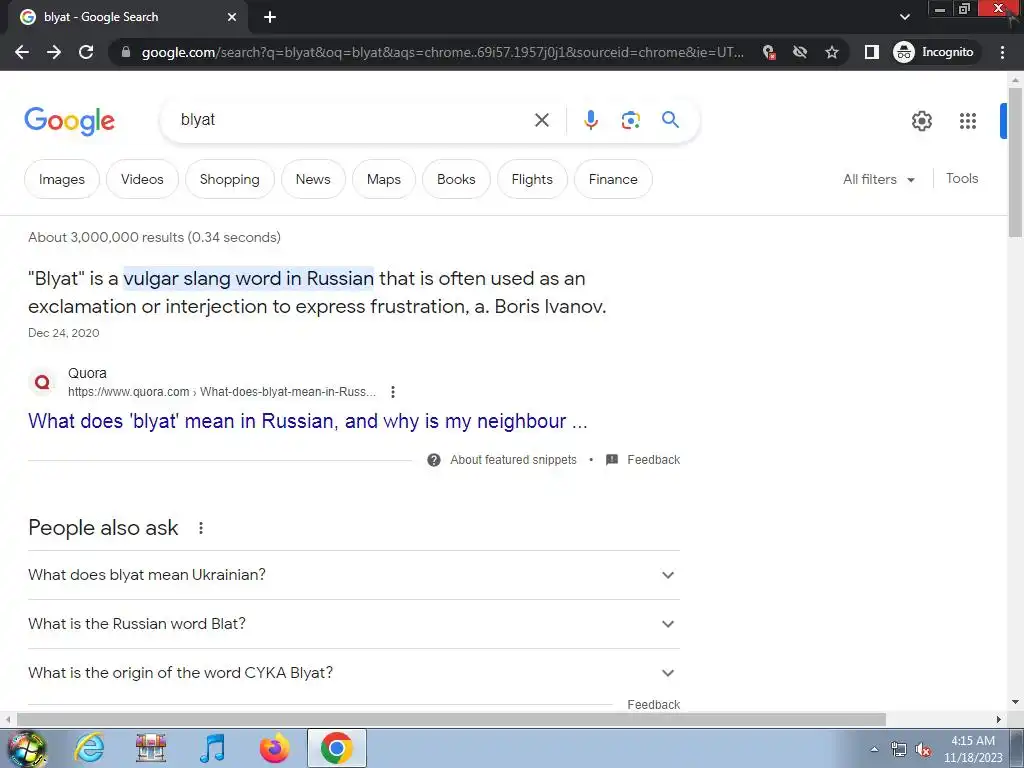Image resolution: width=1024 pixels, height=768 pixels.
Task: Go forward with the browser forward arrow
Action: tap(54, 52)
